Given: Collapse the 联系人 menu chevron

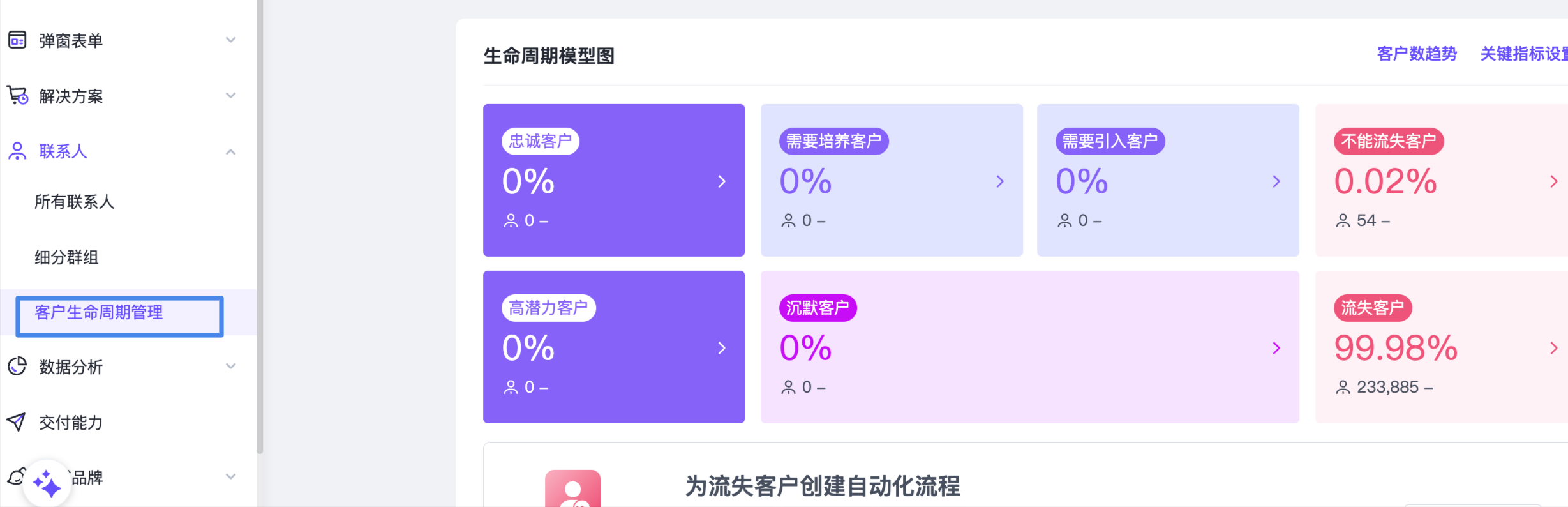Looking at the screenshot, I should pos(231,151).
